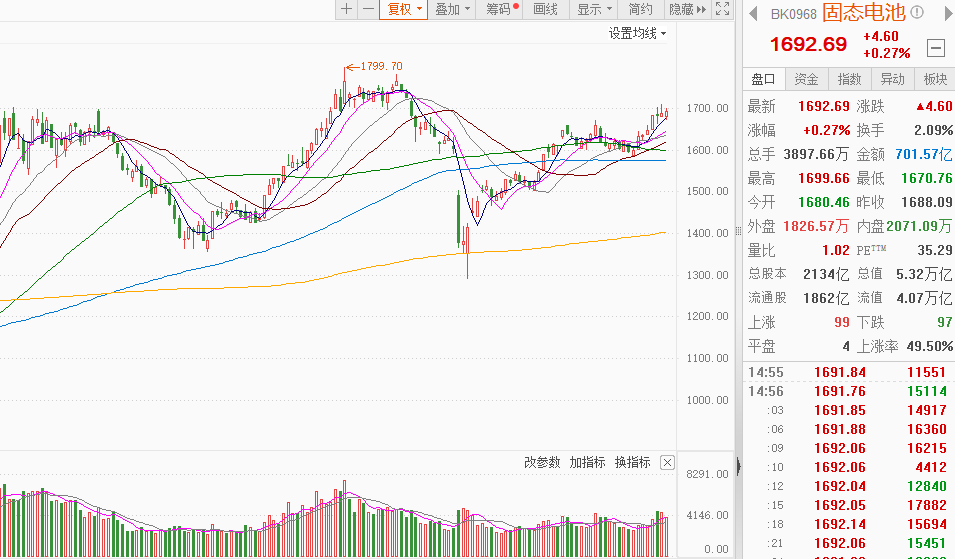Toggle the 隐藏 hide panel button
The height and width of the screenshot is (559, 955).
(x=687, y=9)
